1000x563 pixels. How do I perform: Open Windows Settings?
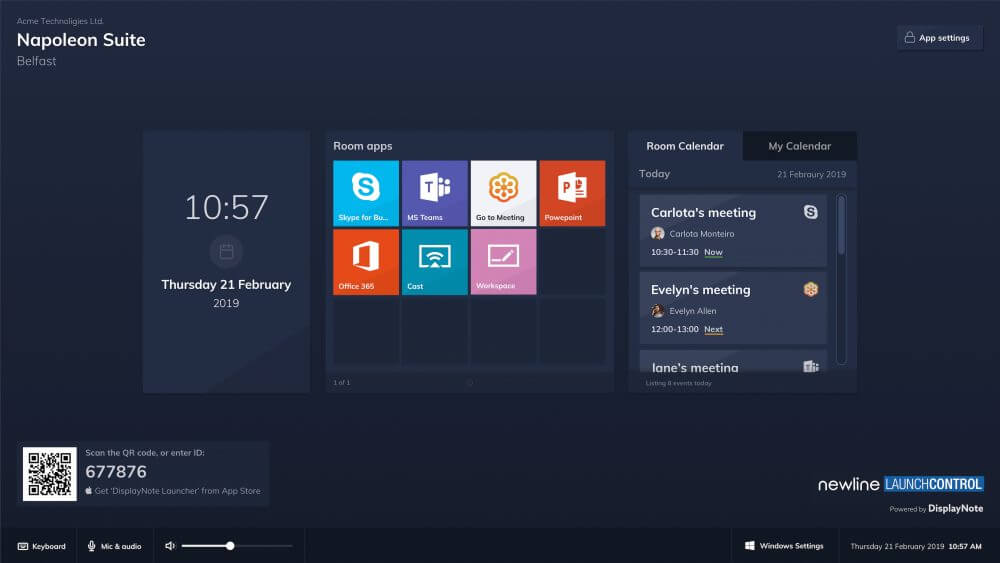(784, 546)
